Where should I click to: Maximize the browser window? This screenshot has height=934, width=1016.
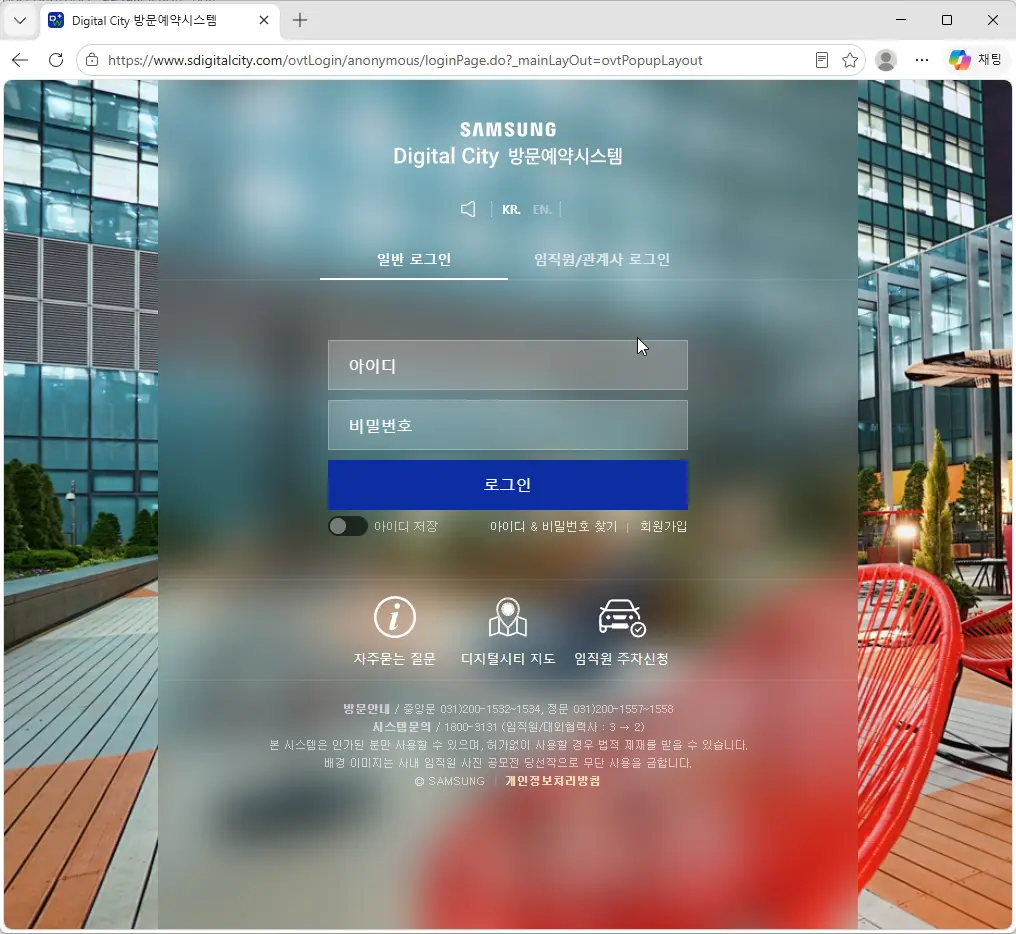pos(947,20)
